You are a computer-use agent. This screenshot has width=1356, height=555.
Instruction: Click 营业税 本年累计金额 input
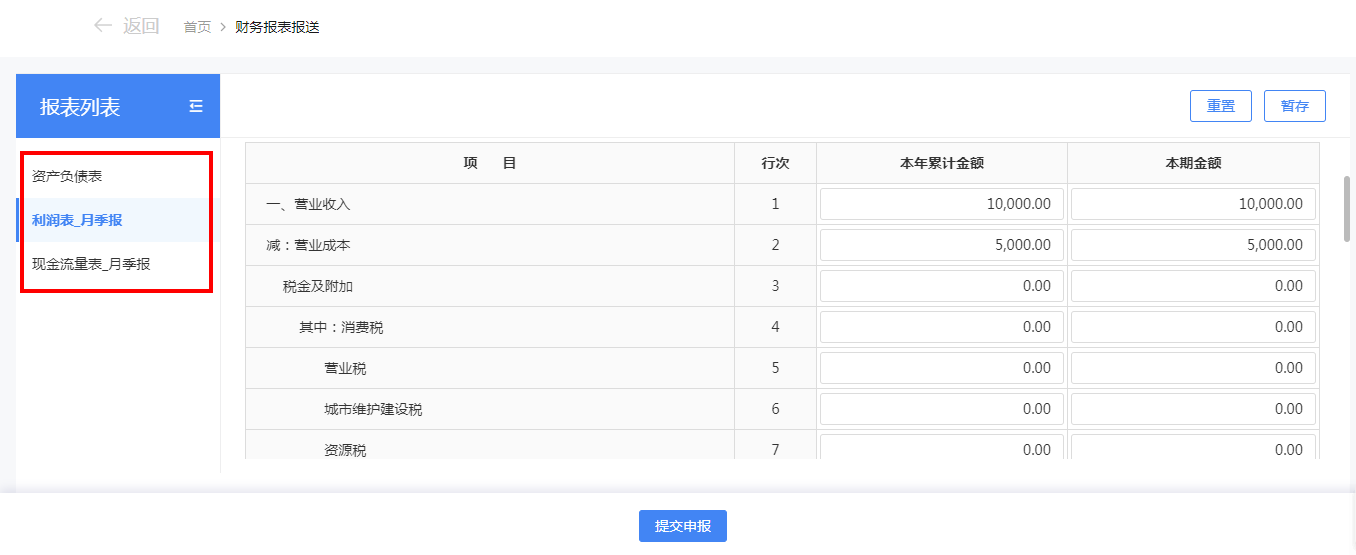click(941, 368)
